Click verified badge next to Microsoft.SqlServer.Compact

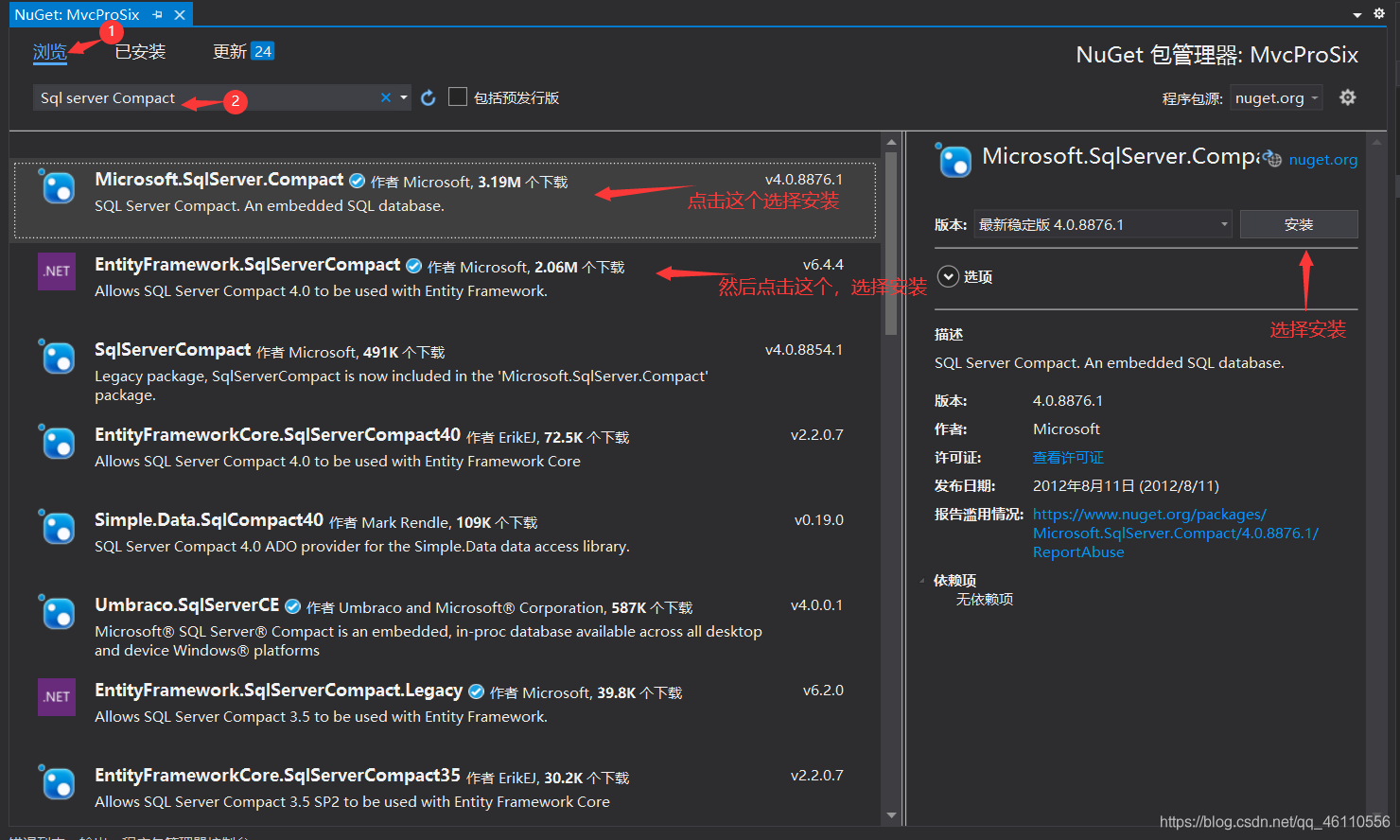357,181
